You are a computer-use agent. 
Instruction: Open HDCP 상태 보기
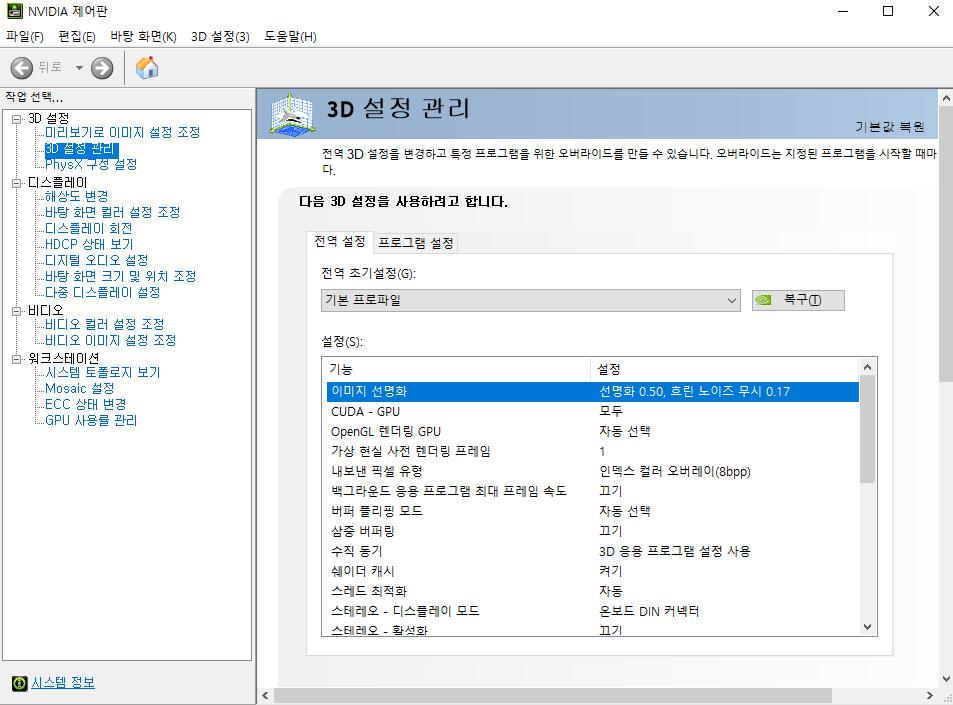click(x=89, y=244)
